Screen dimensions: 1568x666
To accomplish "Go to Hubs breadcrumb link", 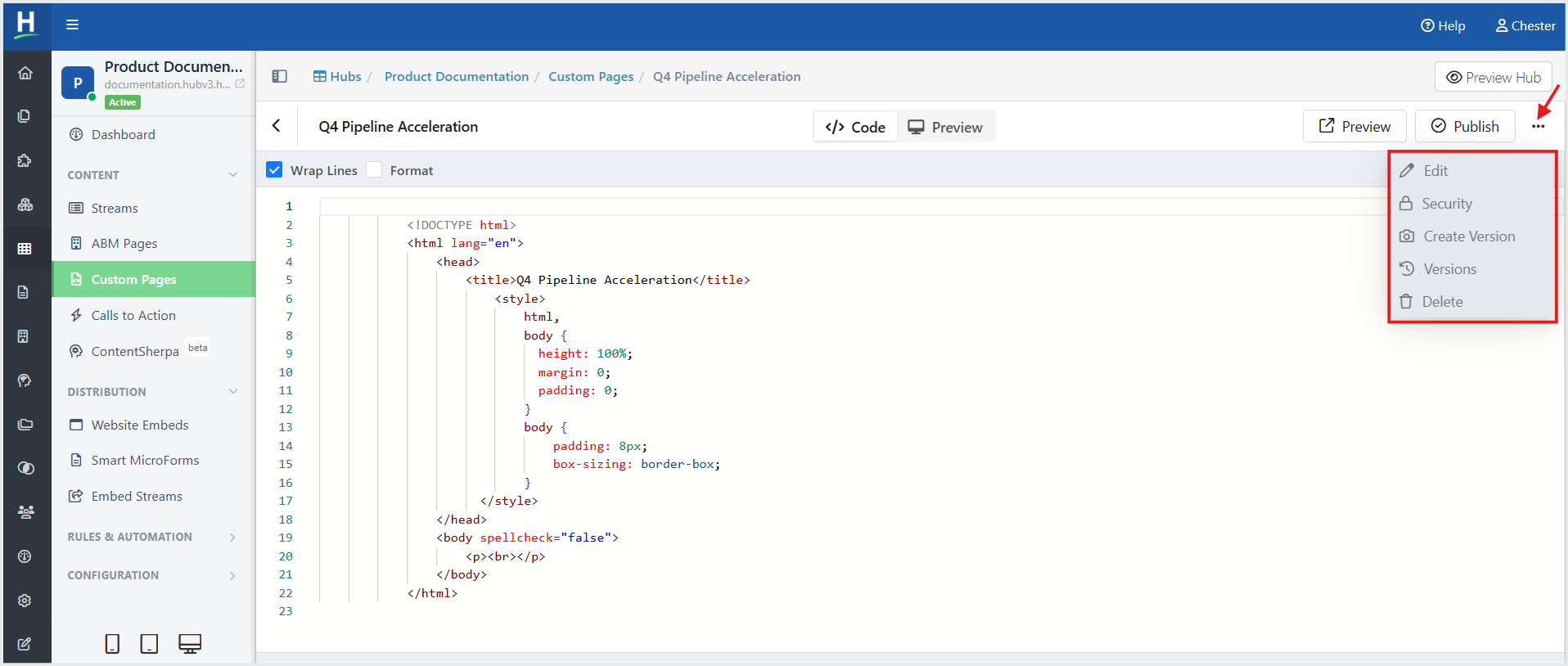I will tap(337, 76).
